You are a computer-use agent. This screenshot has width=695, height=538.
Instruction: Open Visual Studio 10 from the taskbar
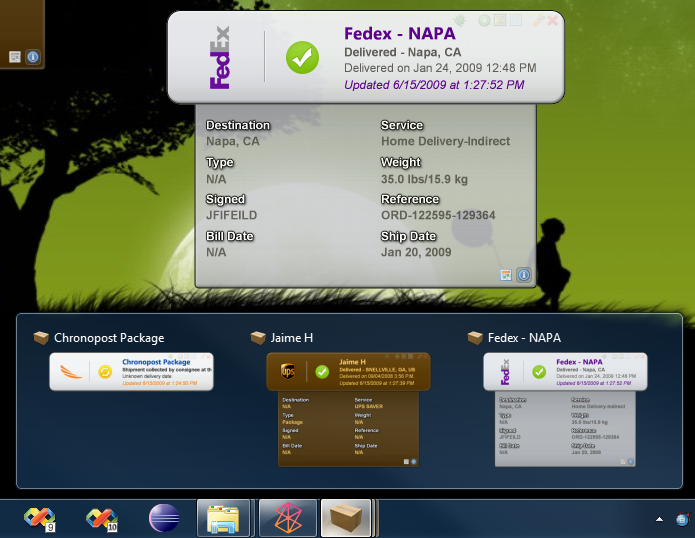coord(102,518)
